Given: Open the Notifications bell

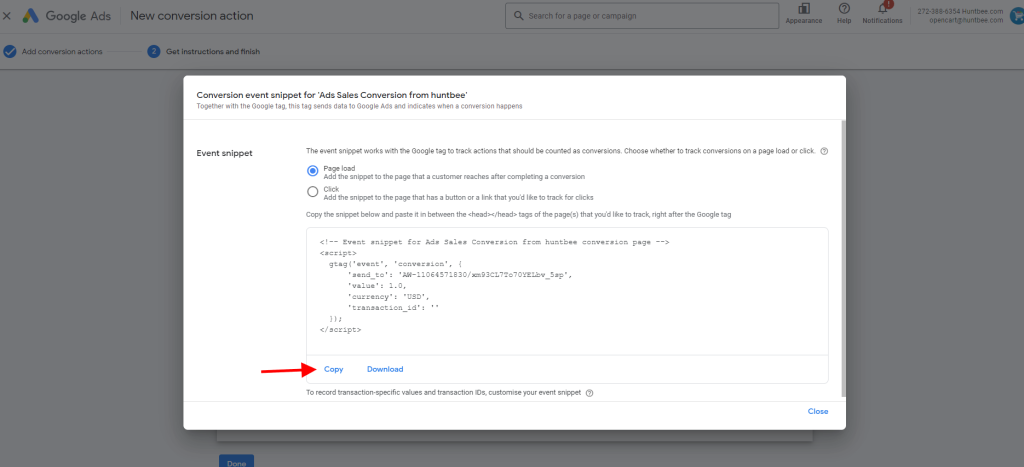Looking at the screenshot, I should pyautogui.click(x=883, y=8).
